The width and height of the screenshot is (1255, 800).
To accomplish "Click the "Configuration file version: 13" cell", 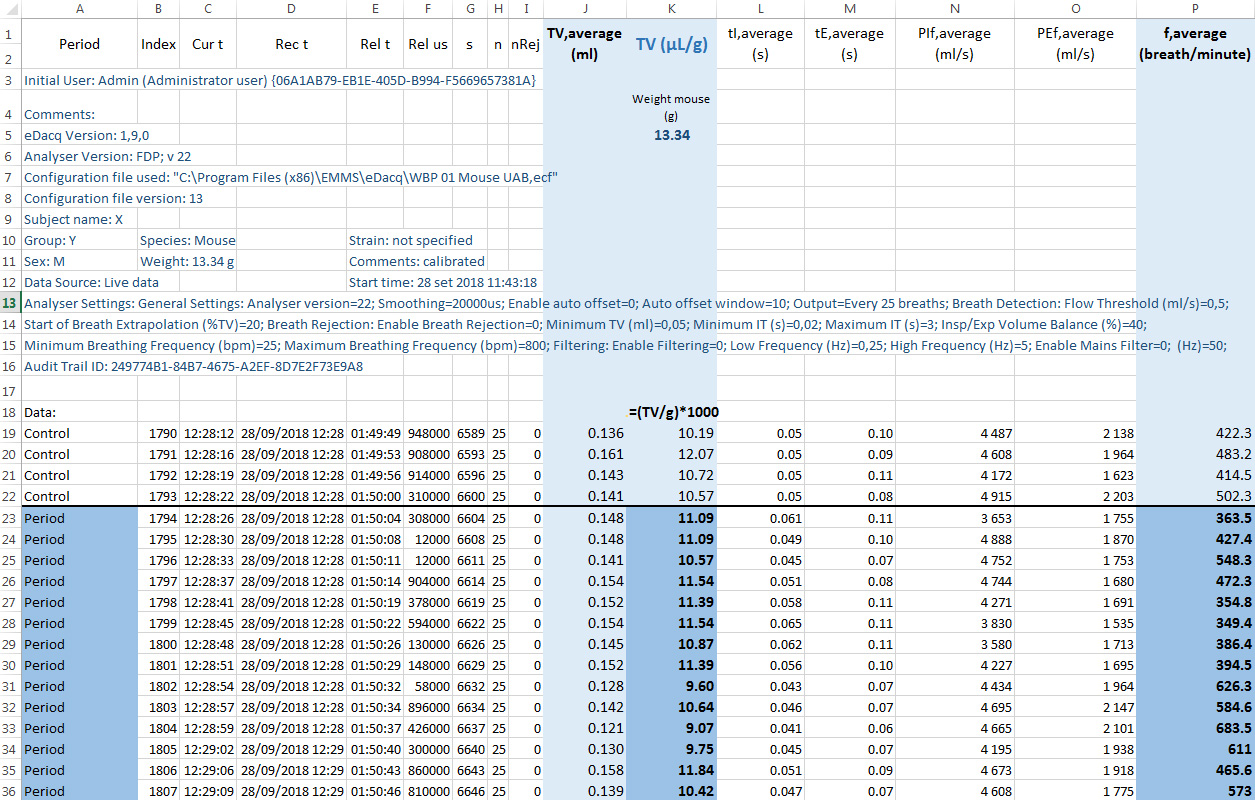I will coord(113,198).
